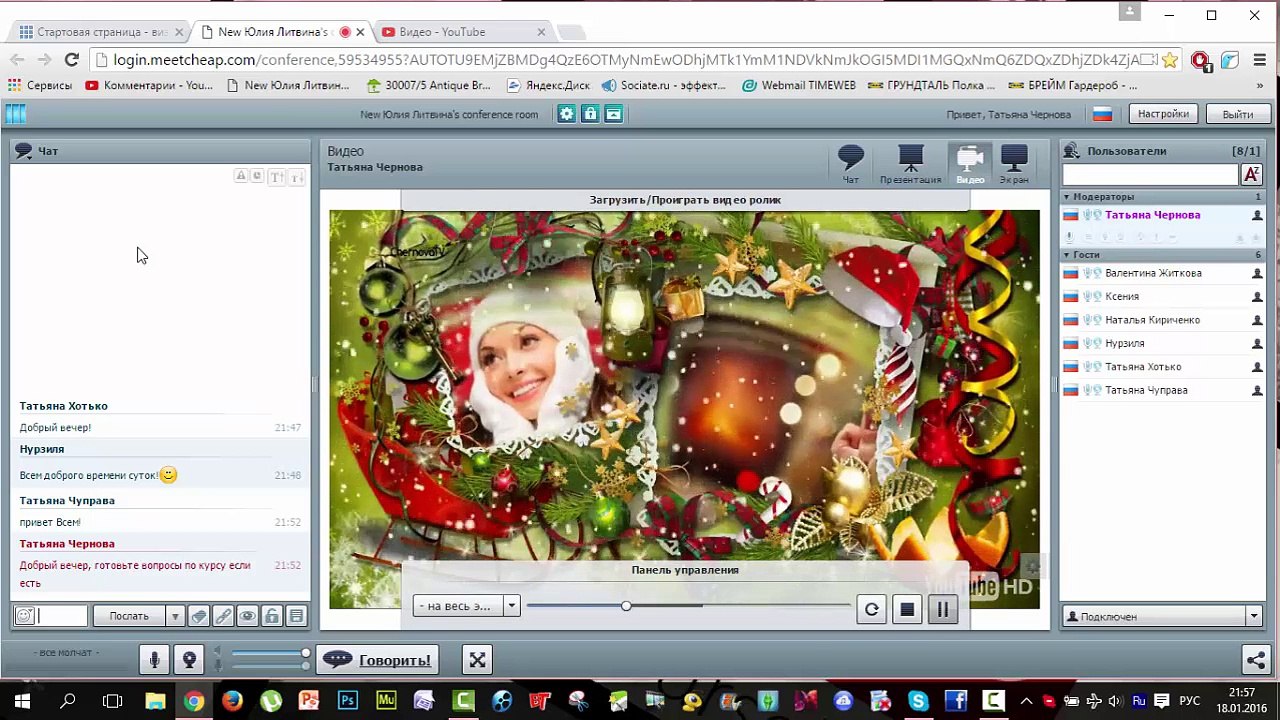Image resolution: width=1280 pixels, height=720 pixels.
Task: Open Skype from the taskbar
Action: click(918, 701)
